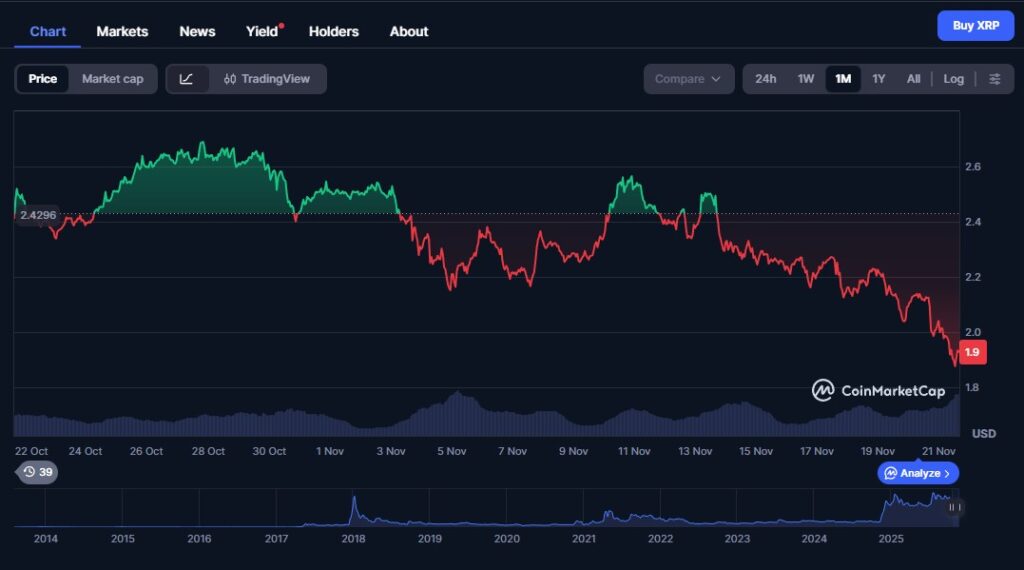
Task: Switch to the Chart tab
Action: tap(48, 31)
